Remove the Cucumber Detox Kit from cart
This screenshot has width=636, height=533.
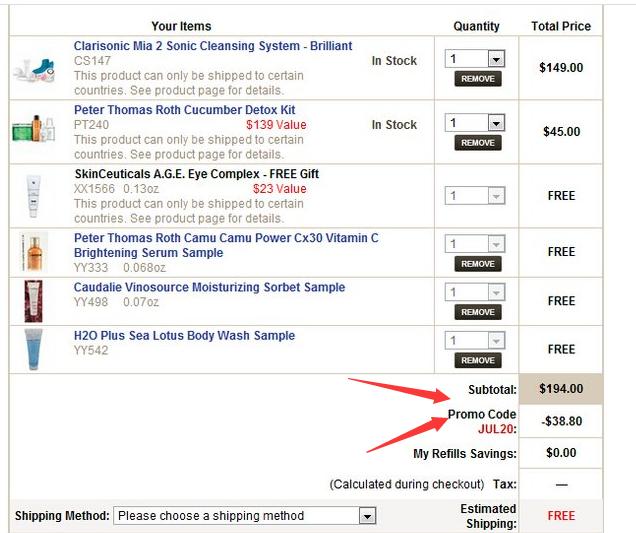(478, 143)
